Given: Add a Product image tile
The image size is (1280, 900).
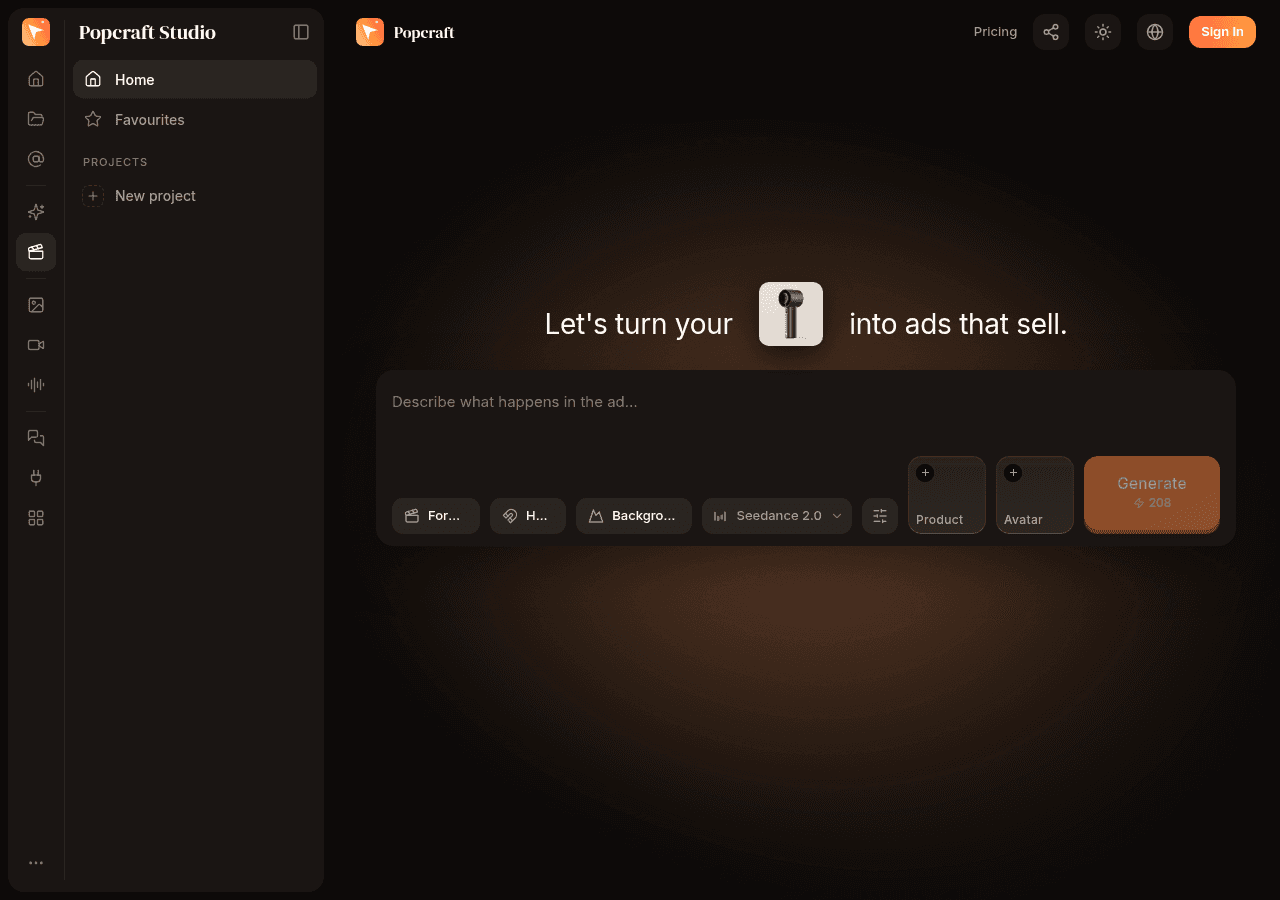Looking at the screenshot, I should tap(947, 495).
